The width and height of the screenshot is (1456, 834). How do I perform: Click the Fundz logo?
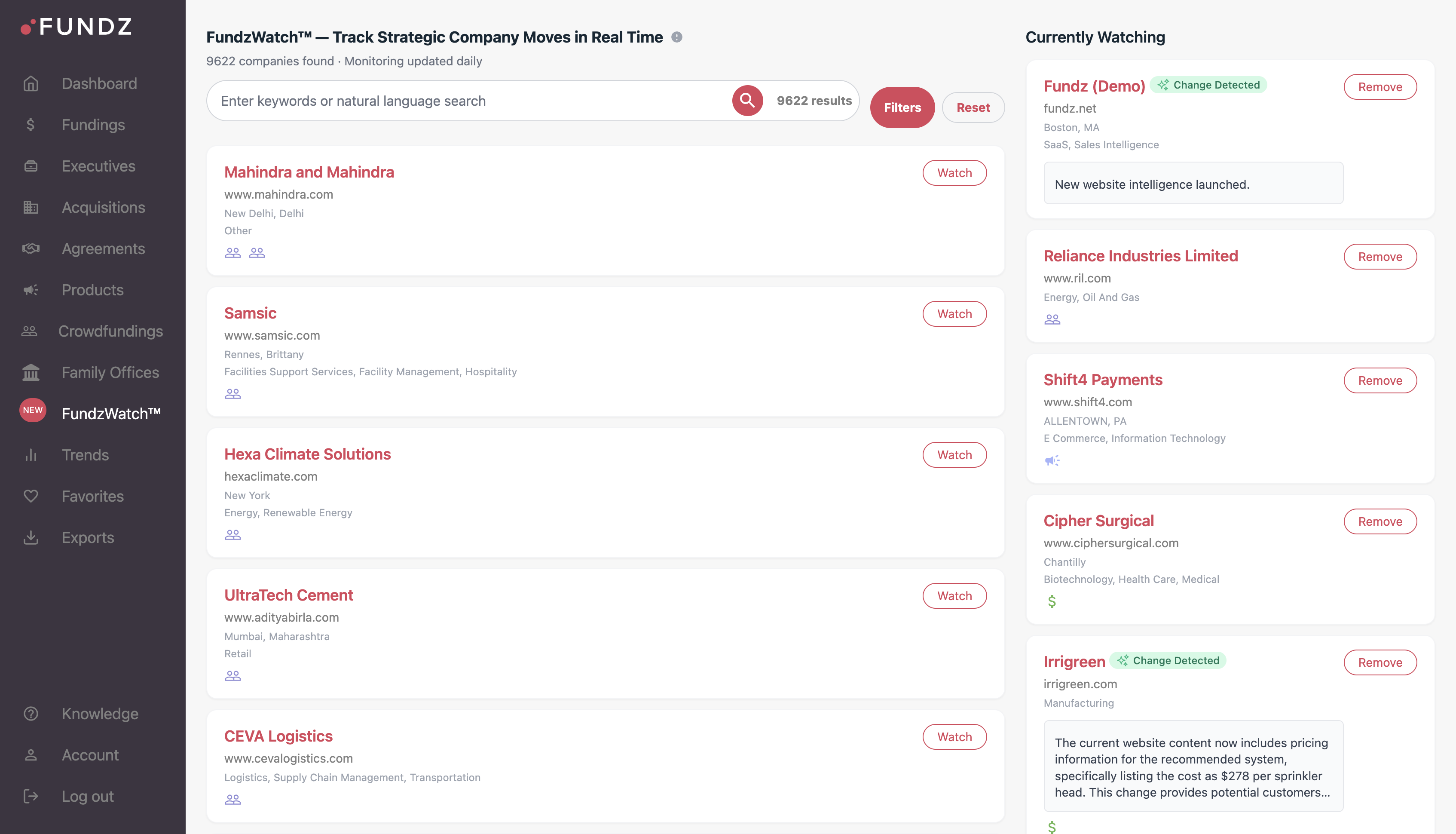[76, 26]
